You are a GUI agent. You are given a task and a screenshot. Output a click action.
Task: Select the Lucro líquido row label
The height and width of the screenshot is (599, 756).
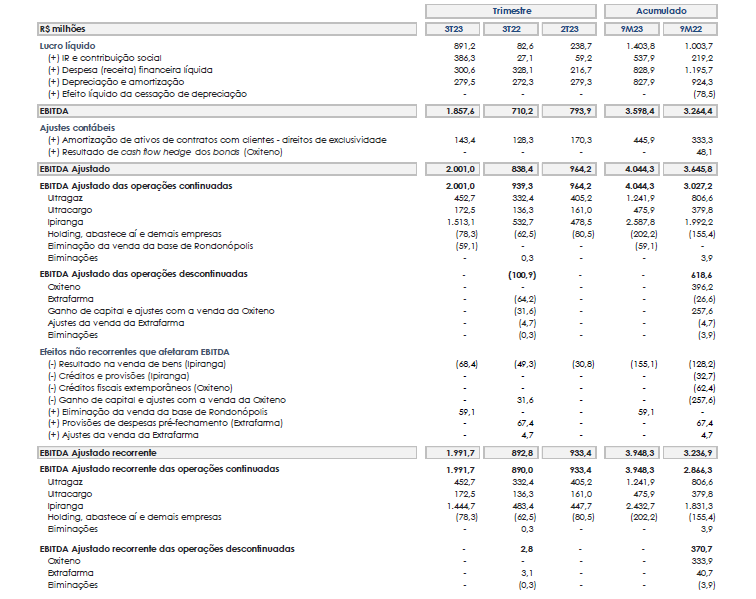point(68,46)
